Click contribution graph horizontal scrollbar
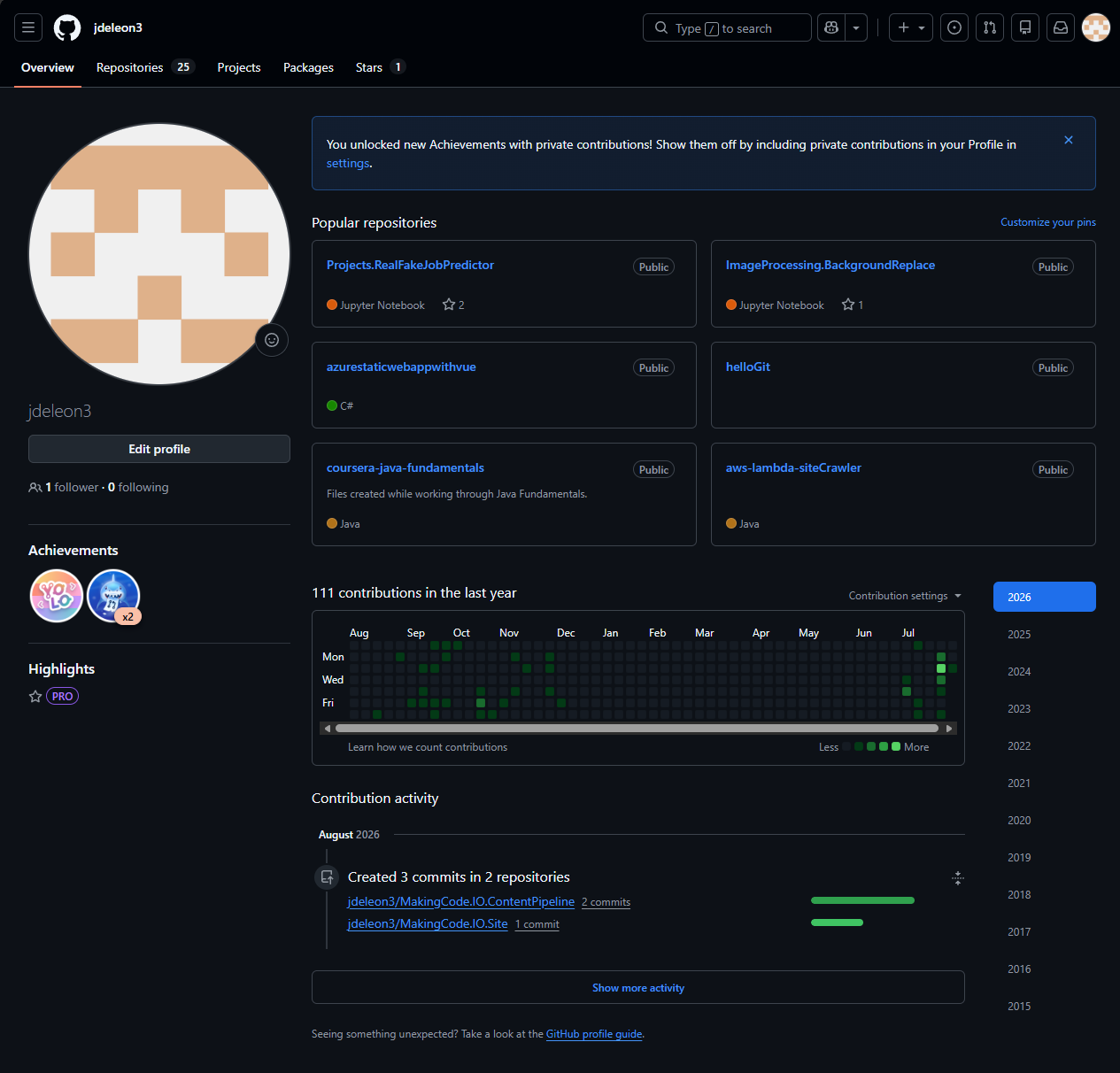This screenshot has width=1120, height=1073. pyautogui.click(x=637, y=729)
